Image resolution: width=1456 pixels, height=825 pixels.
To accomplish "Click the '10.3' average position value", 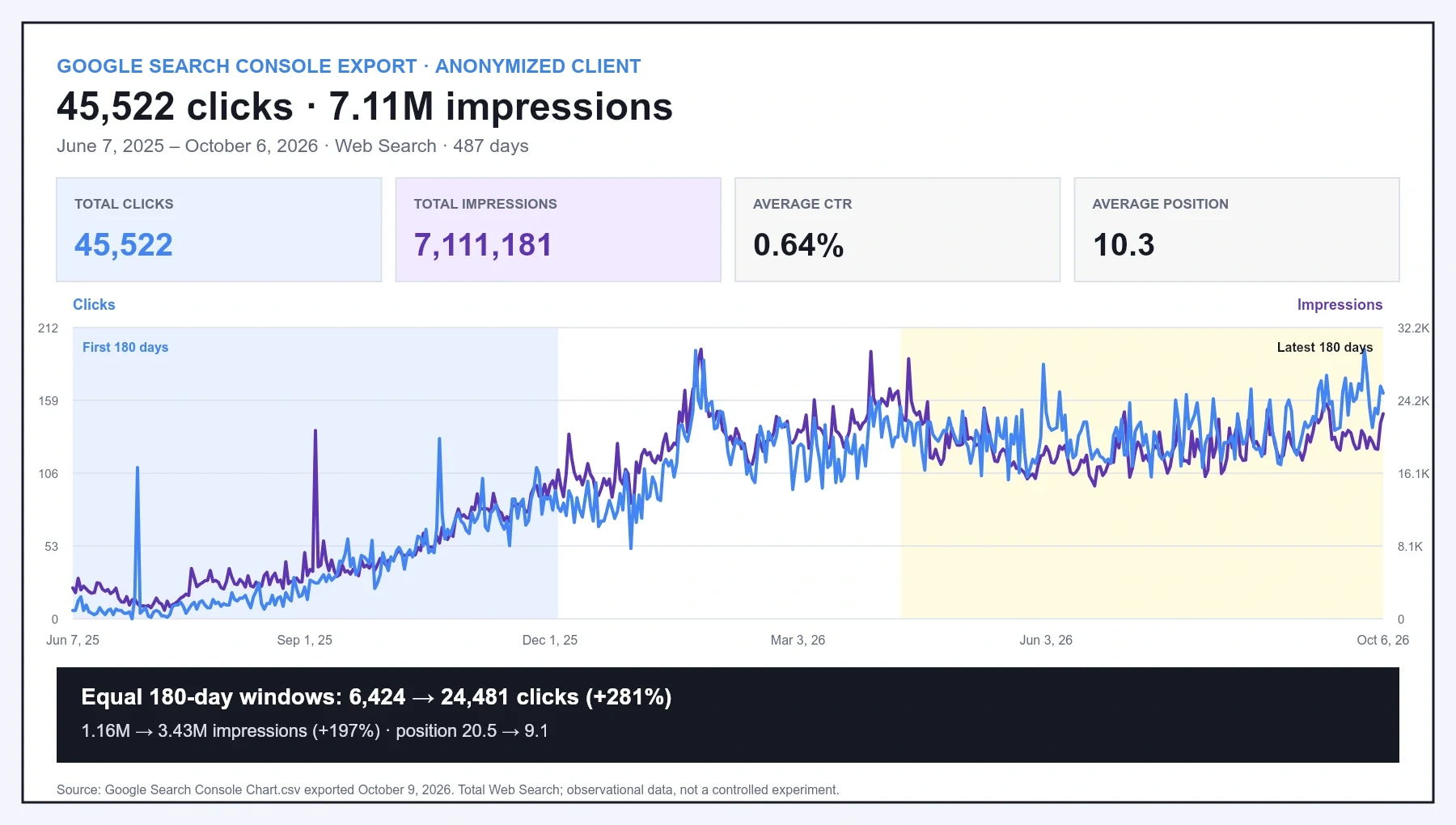I will click(x=1124, y=245).
